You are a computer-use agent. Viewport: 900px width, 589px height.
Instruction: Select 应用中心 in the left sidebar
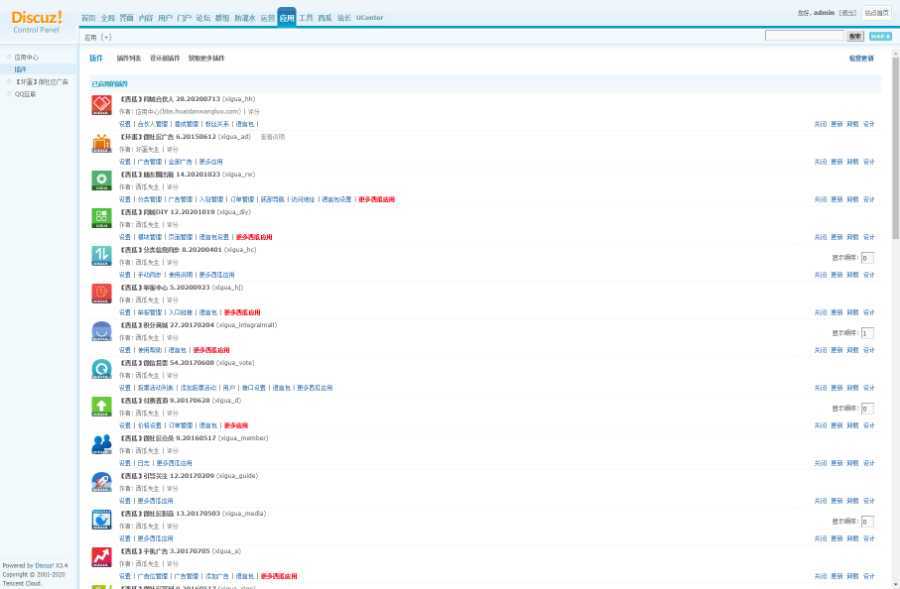click(x=27, y=57)
